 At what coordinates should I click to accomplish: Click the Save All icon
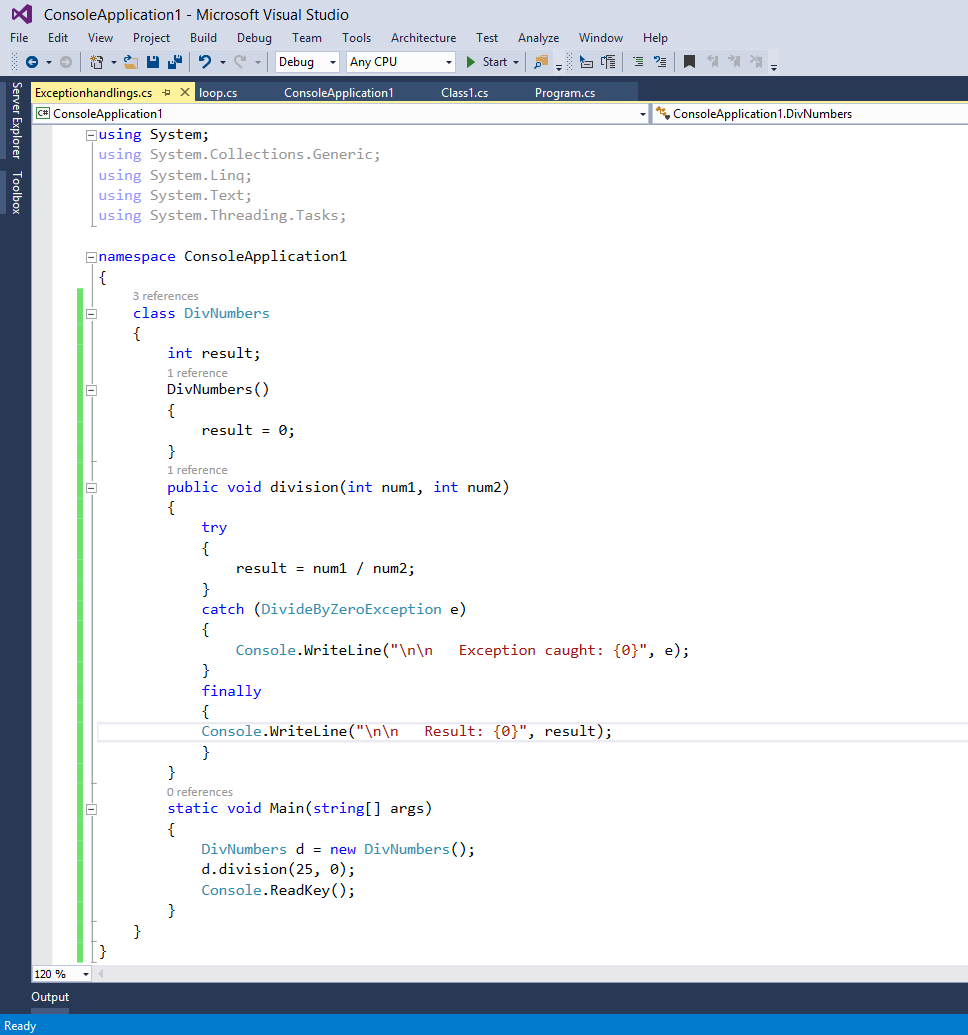point(174,62)
